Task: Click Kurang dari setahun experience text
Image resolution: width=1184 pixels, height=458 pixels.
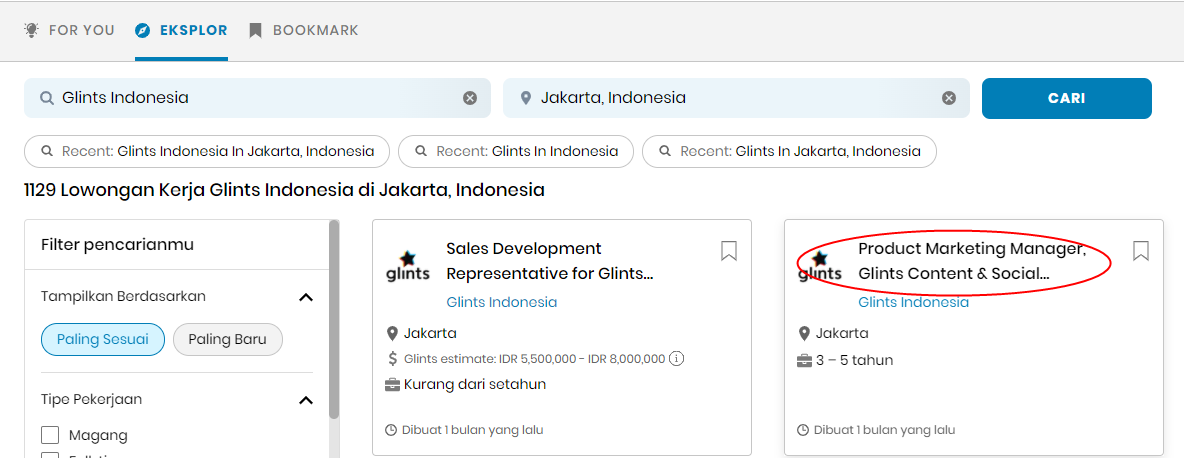Action: [x=475, y=385]
